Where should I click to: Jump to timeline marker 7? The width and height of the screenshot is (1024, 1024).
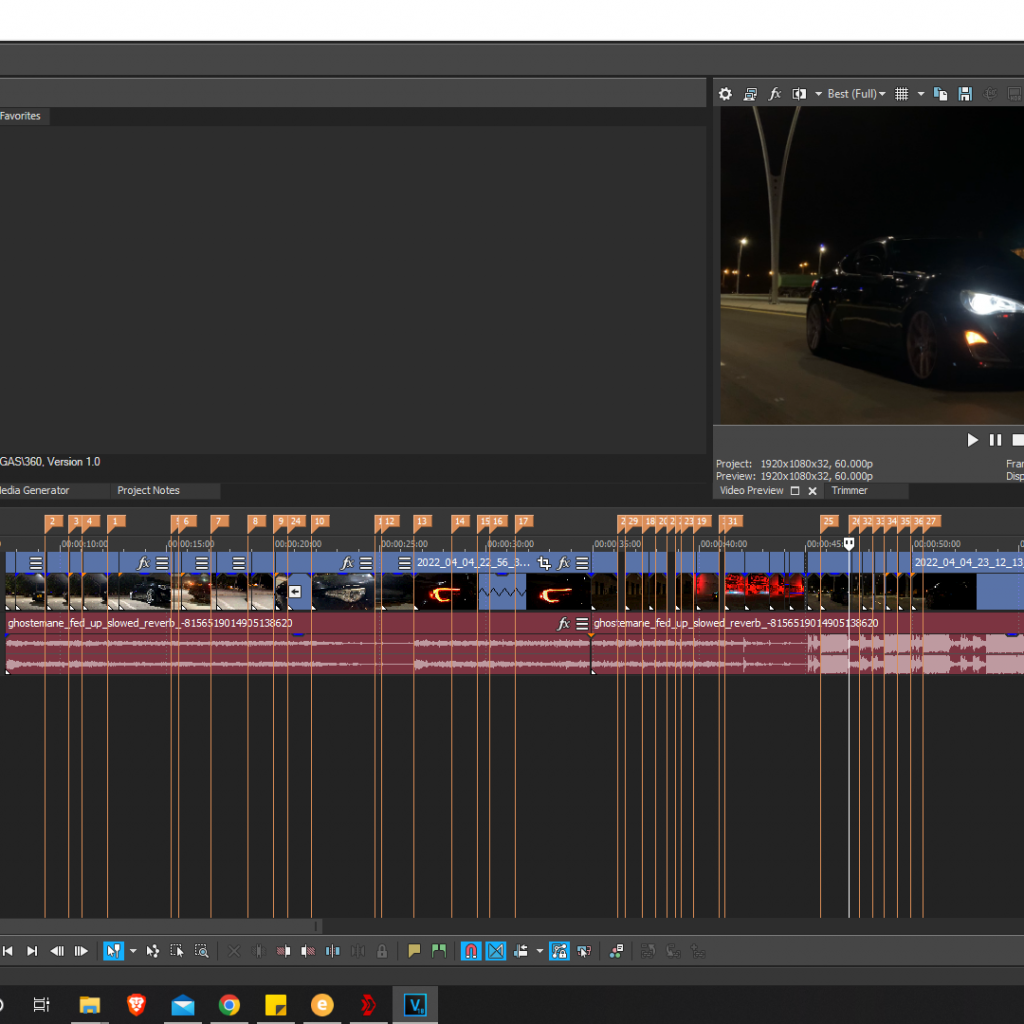219,521
